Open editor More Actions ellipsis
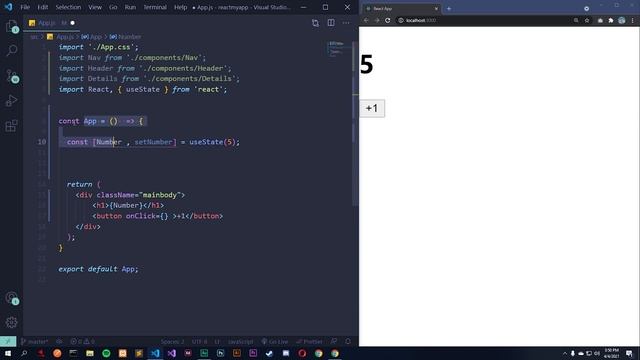 [346, 23]
